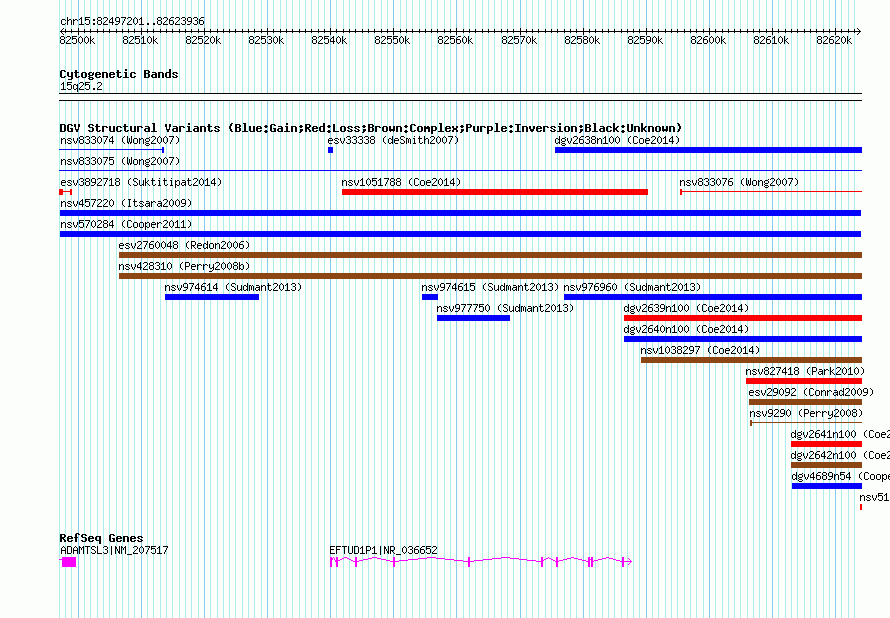Click the EFTUD1P1|NR_036652 gene label
The height and width of the screenshot is (618, 890).
coord(384,550)
